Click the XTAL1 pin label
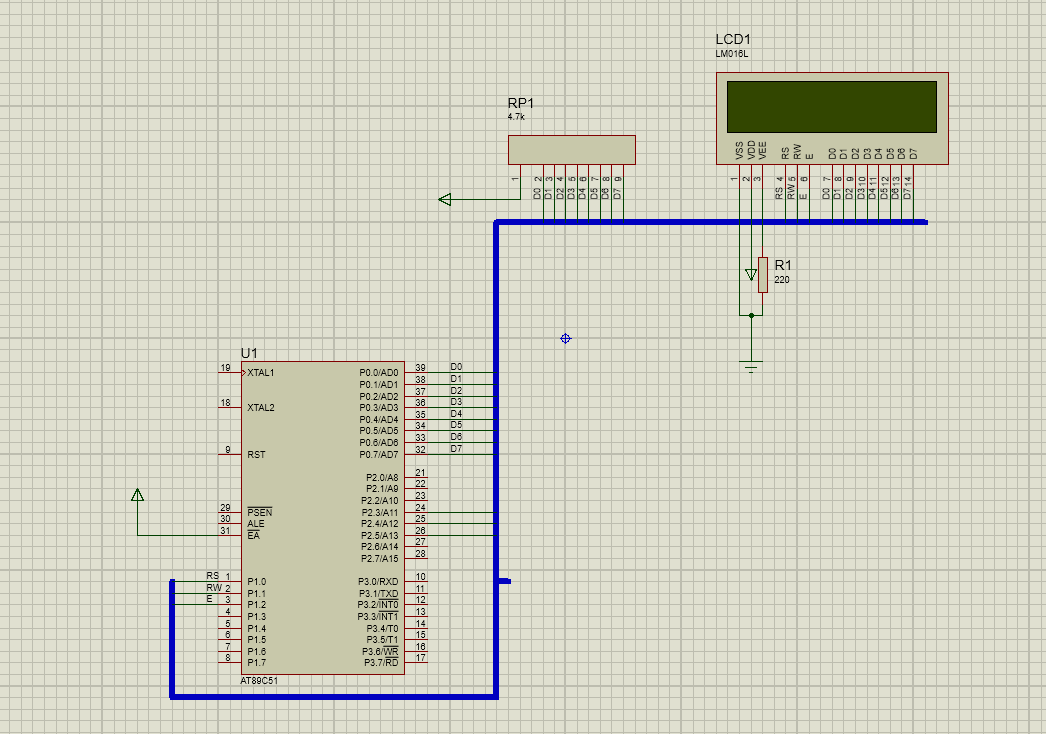Image resolution: width=1046 pixels, height=734 pixels. pyautogui.click(x=261, y=372)
